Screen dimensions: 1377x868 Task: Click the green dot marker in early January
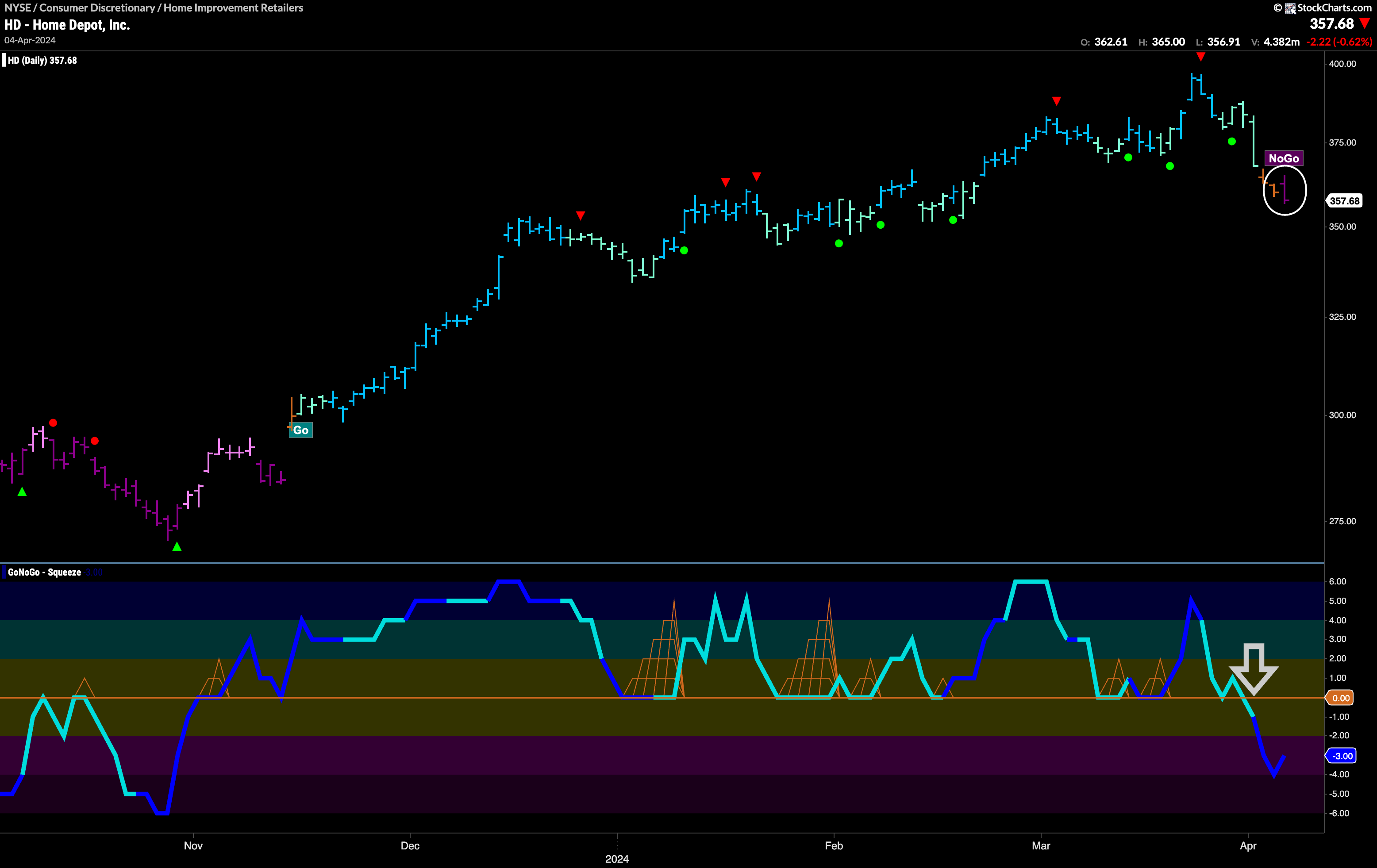point(684,250)
